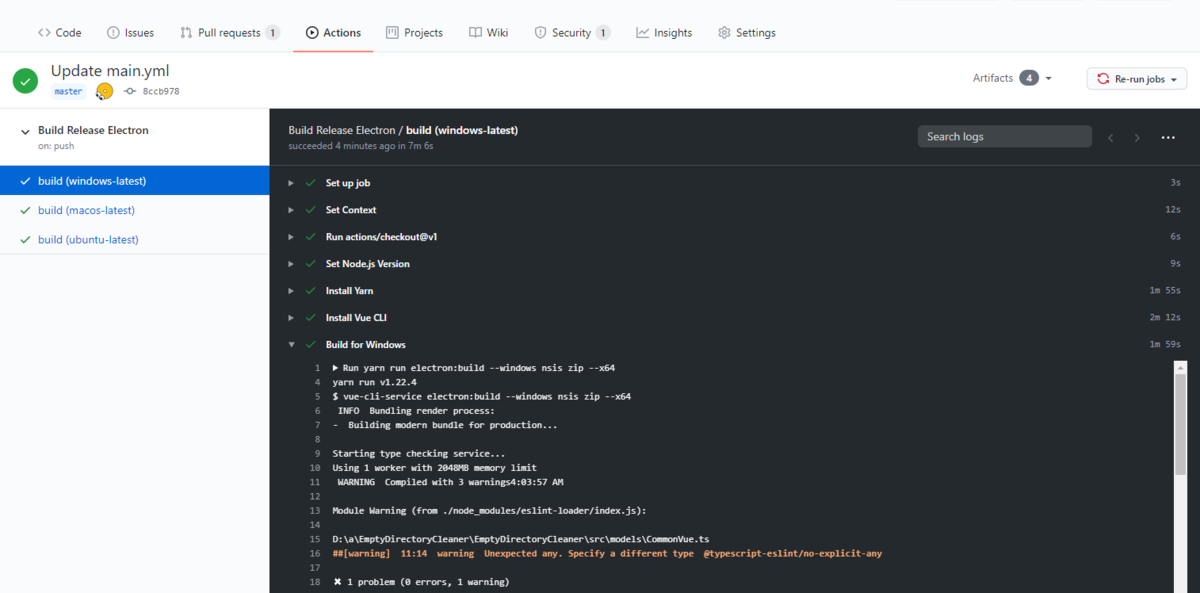The width and height of the screenshot is (1200, 593).
Task: Click the CommonVue.ts path on line 15
Action: [x=520, y=539]
